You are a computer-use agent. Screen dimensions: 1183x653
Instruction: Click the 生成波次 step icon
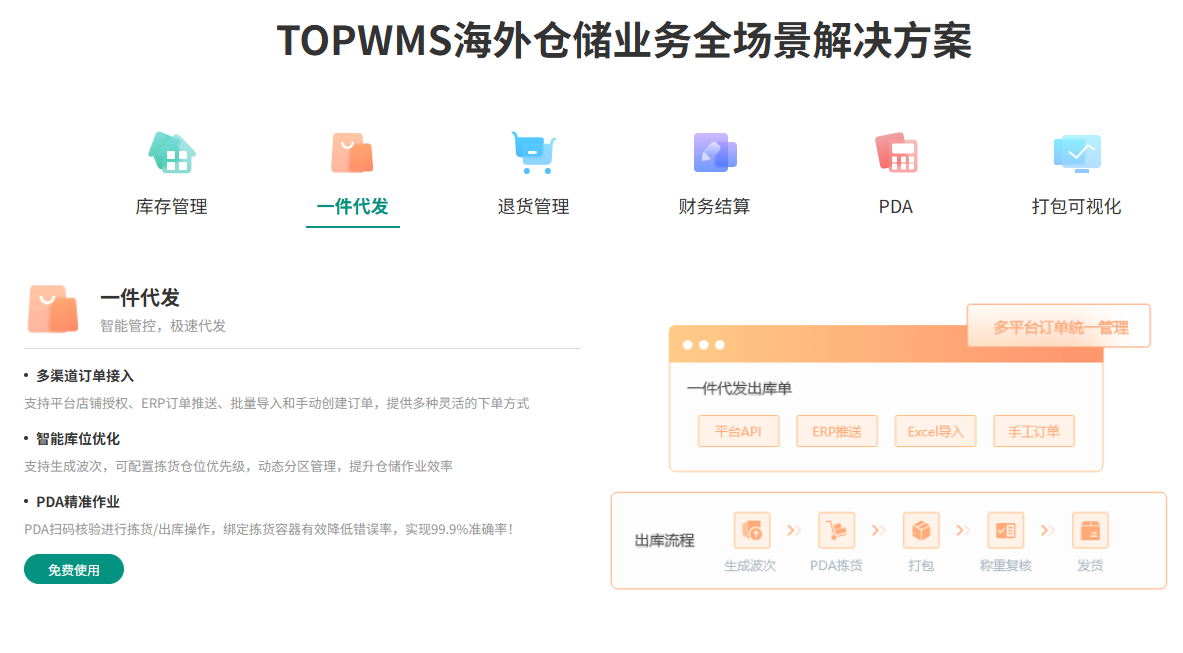[751, 530]
